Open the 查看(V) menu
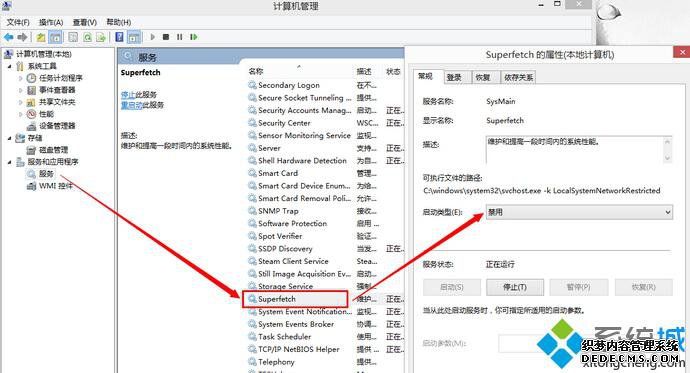This screenshot has height=373, width=690. (84, 22)
